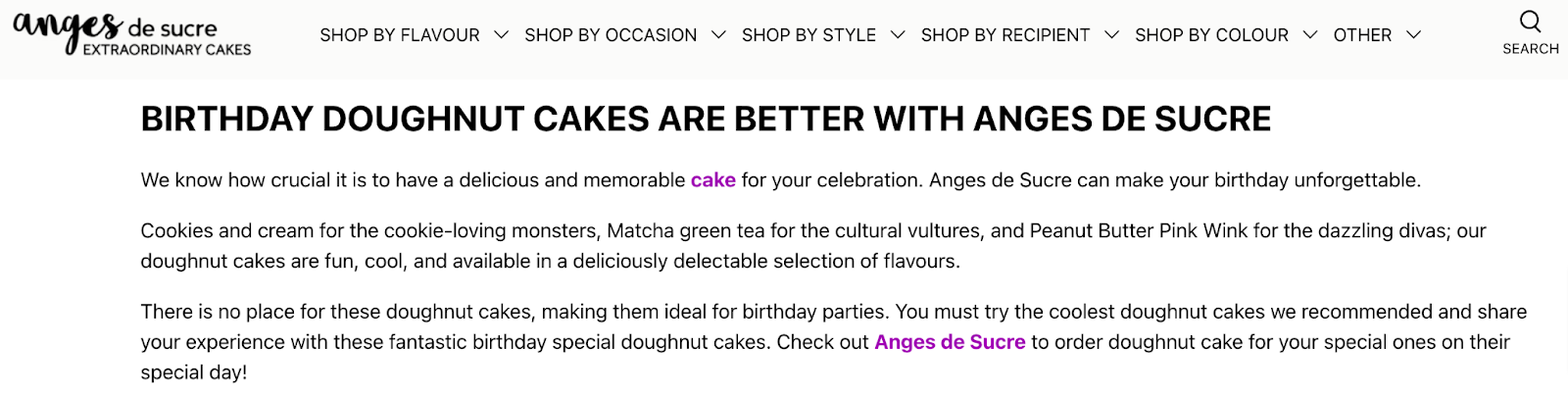
Task: Expand the chevron beside Shop By Style
Action: coord(898,35)
